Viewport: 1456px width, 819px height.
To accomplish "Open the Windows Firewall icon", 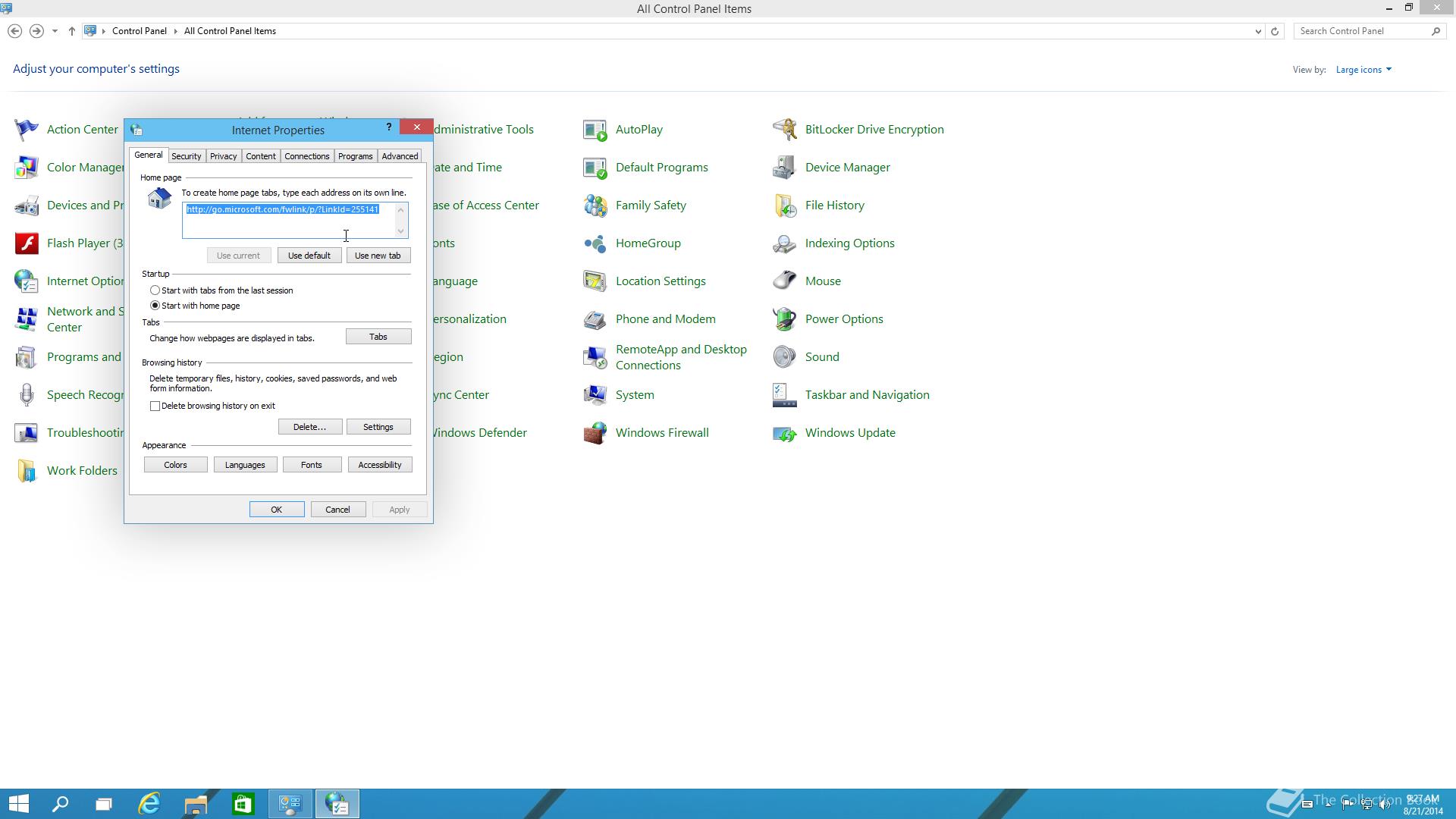I will click(x=595, y=433).
